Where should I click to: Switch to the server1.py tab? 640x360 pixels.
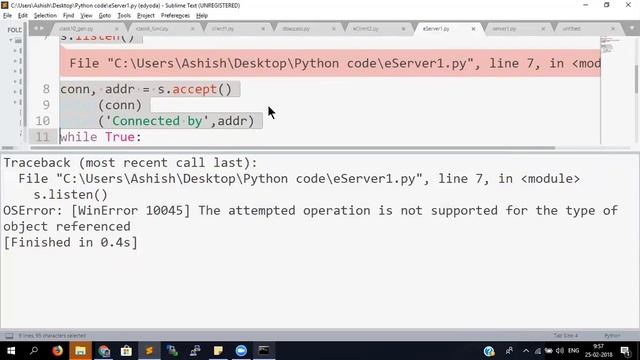[504, 29]
